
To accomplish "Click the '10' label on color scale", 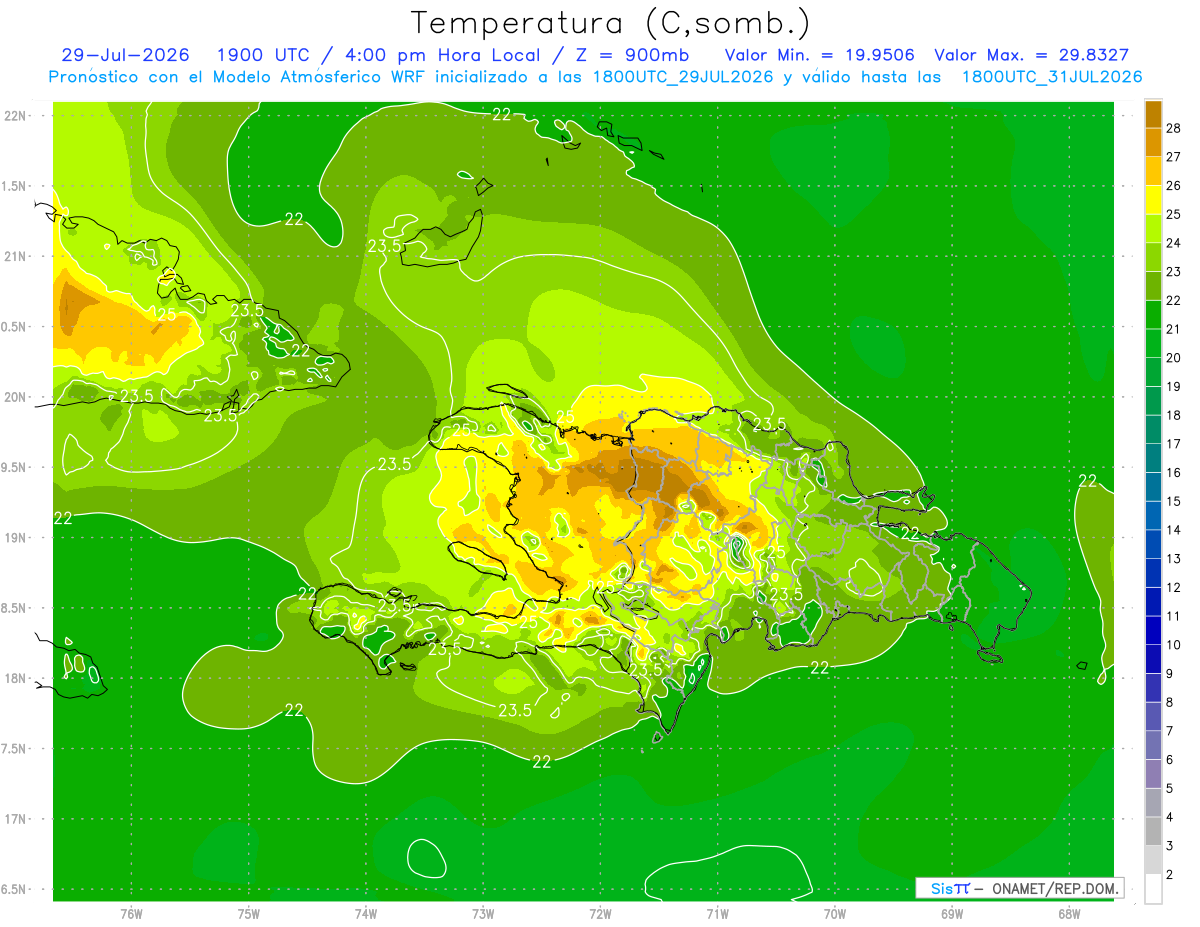I will 1174,645.
